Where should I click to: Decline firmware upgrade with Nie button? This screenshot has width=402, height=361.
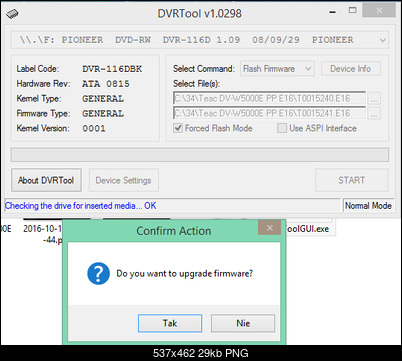[243, 323]
